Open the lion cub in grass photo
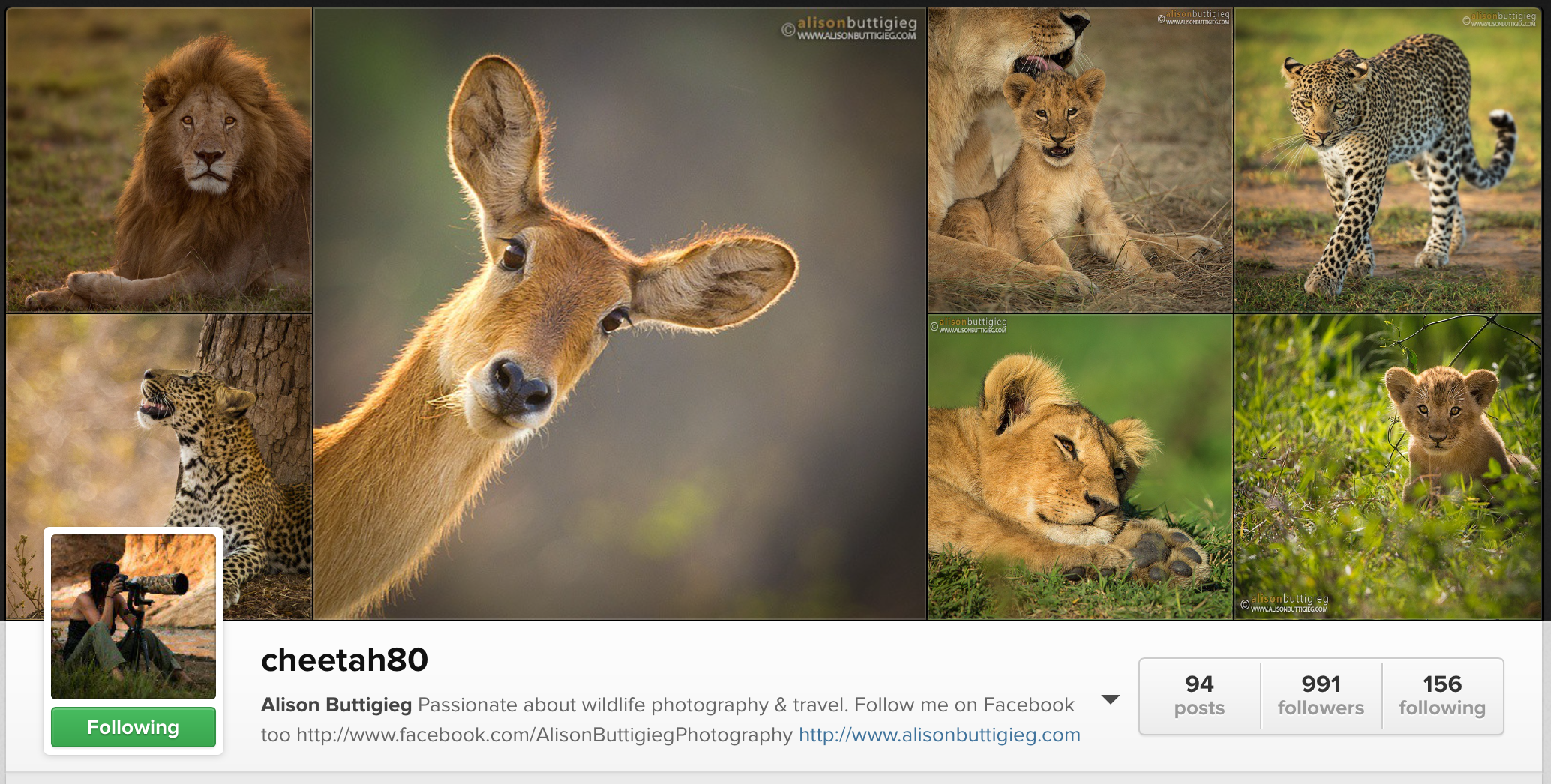 coord(1387,466)
